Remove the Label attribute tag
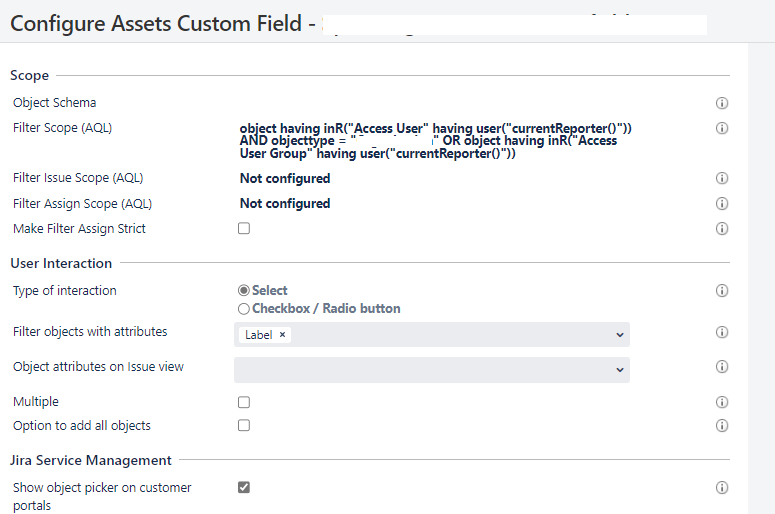The width and height of the screenshot is (775, 514). (282, 335)
